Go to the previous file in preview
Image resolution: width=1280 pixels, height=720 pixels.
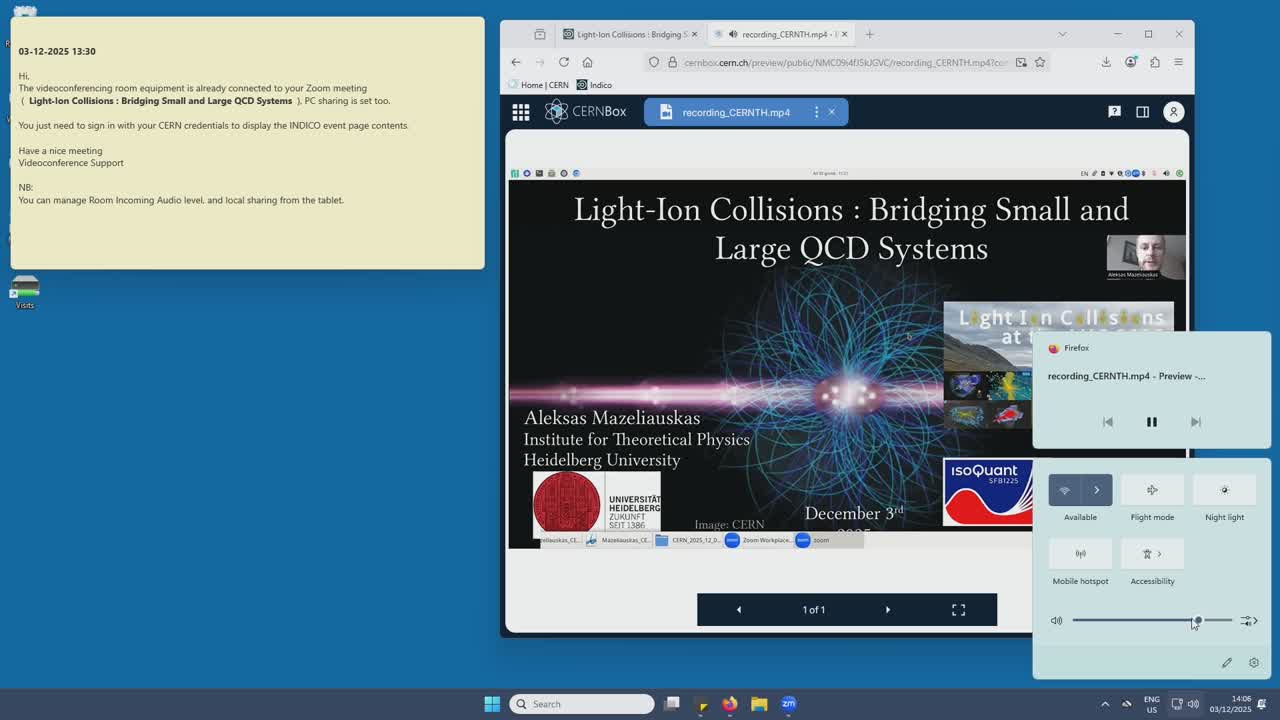pyautogui.click(x=739, y=610)
